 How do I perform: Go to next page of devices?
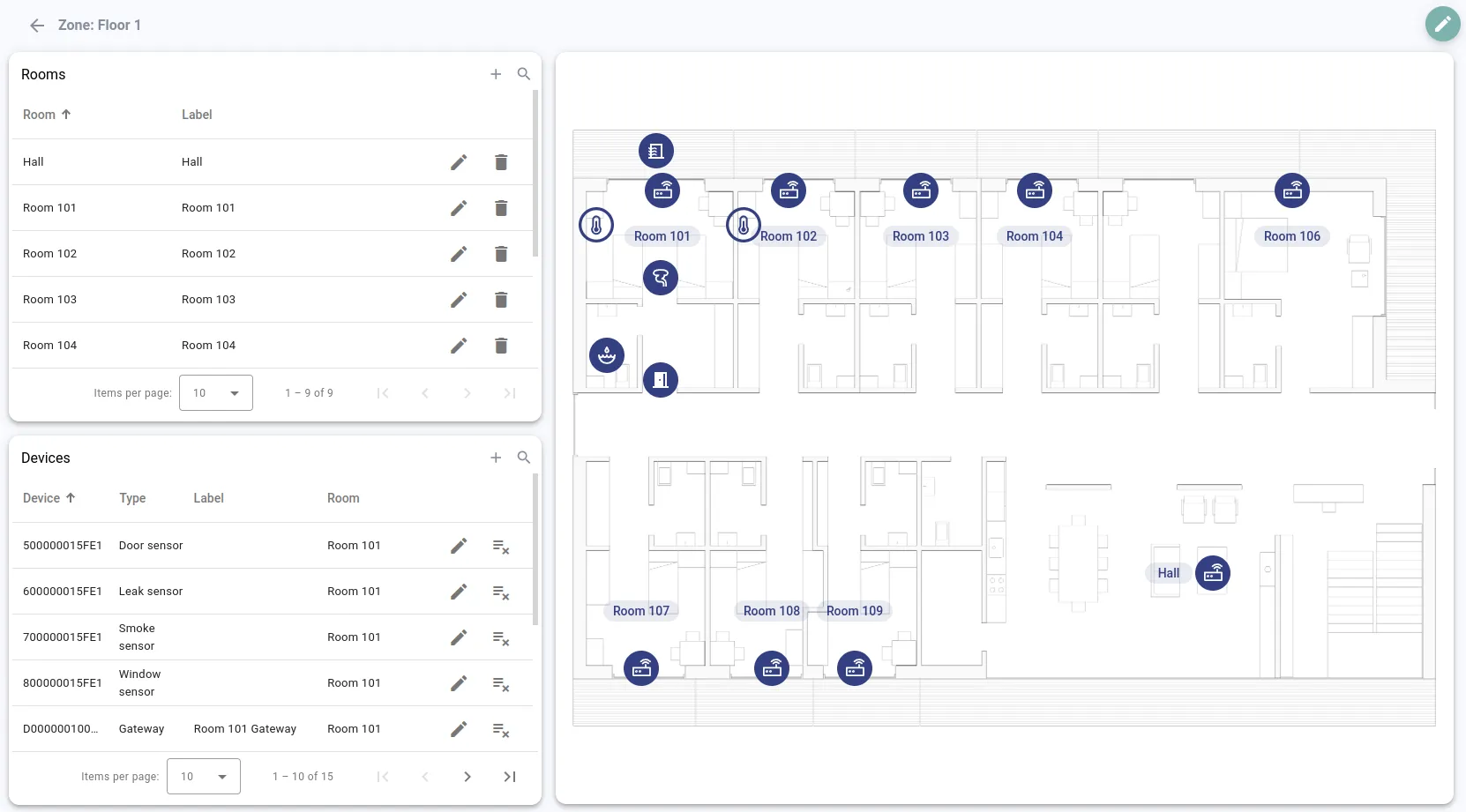click(x=467, y=777)
